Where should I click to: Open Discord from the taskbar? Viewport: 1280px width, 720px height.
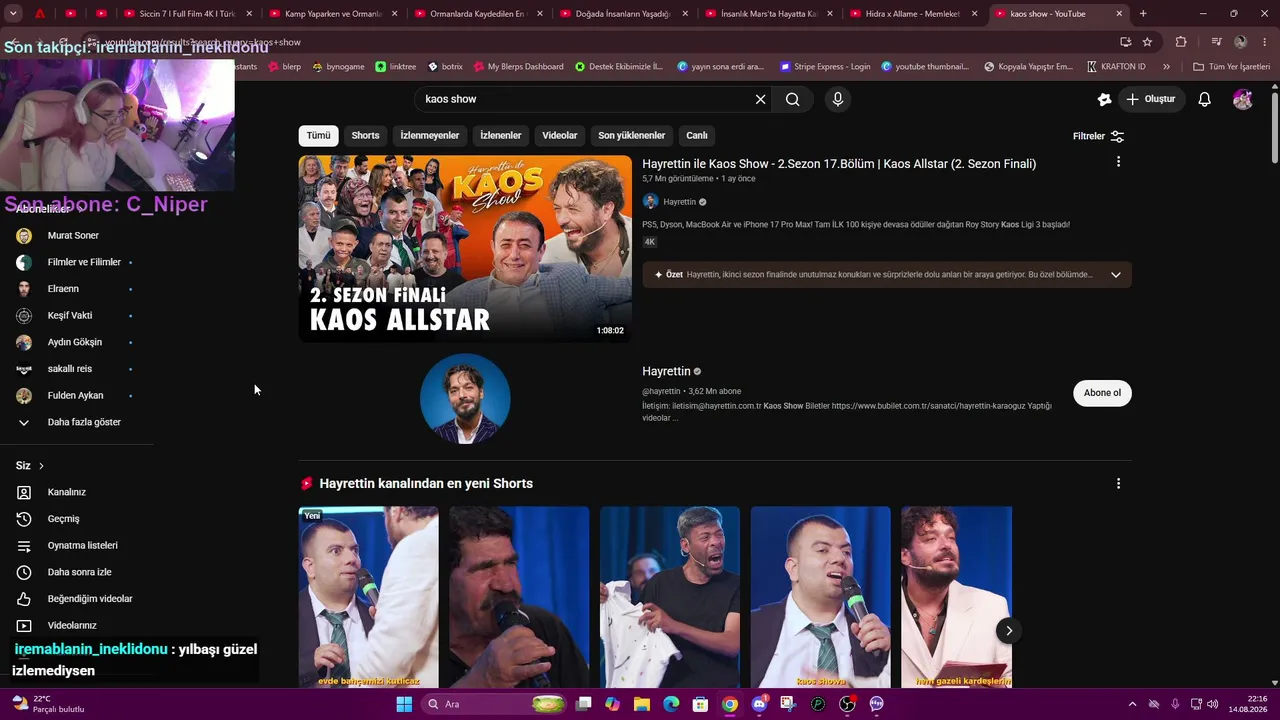click(x=759, y=704)
